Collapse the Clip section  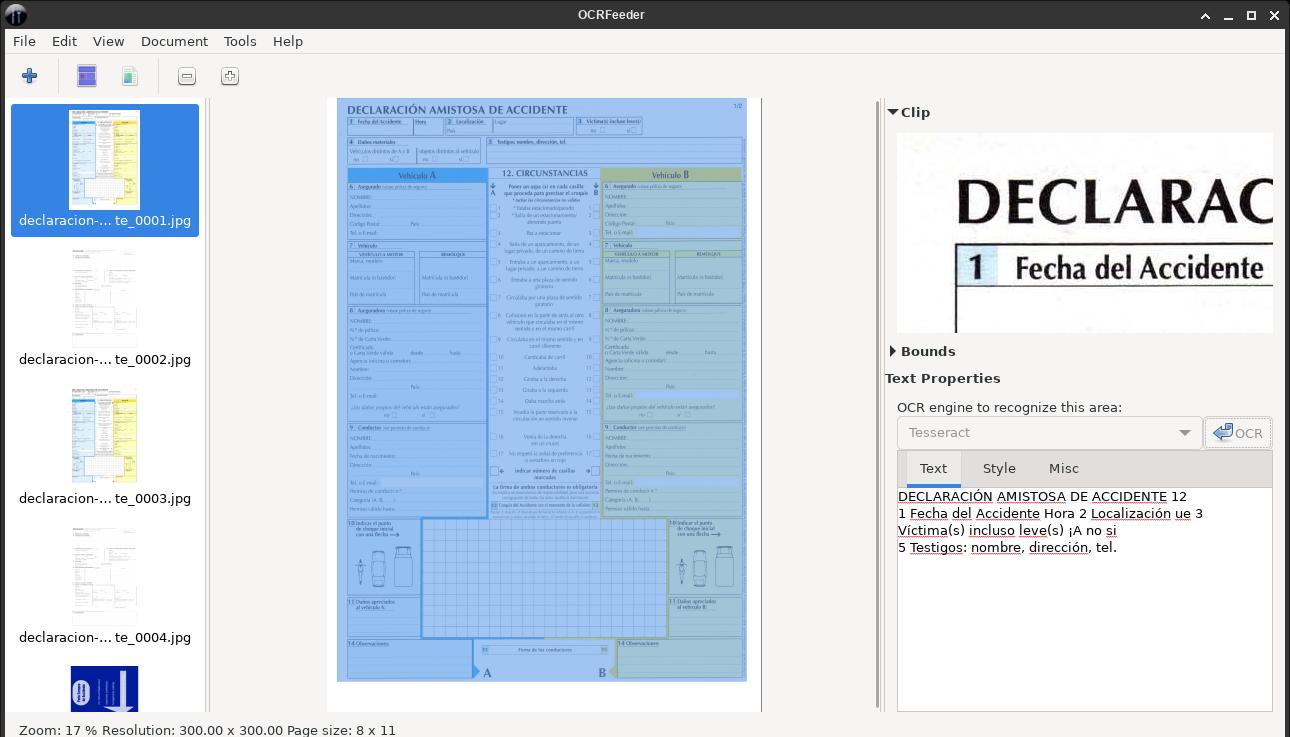893,112
